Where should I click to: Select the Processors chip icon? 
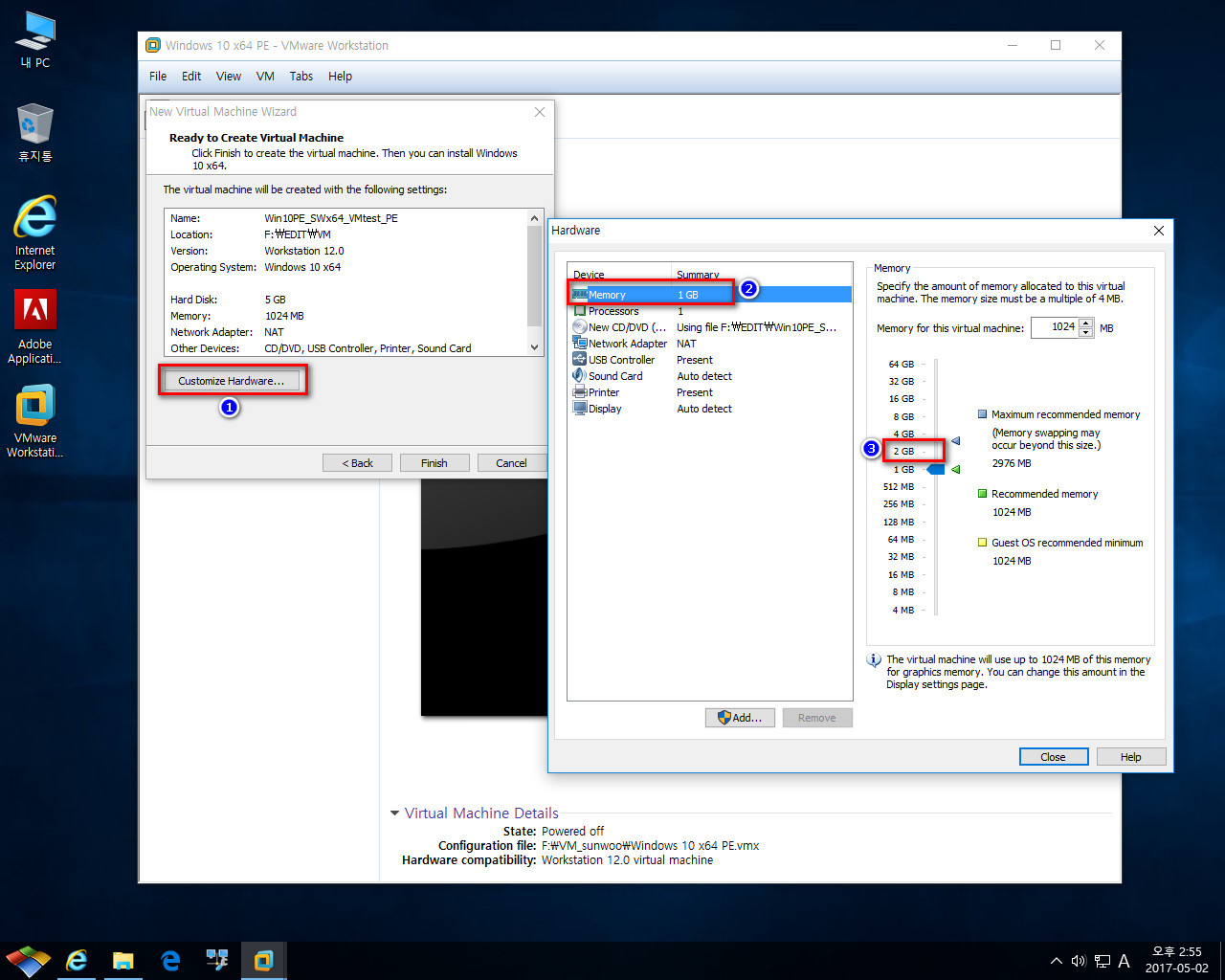pos(580,311)
